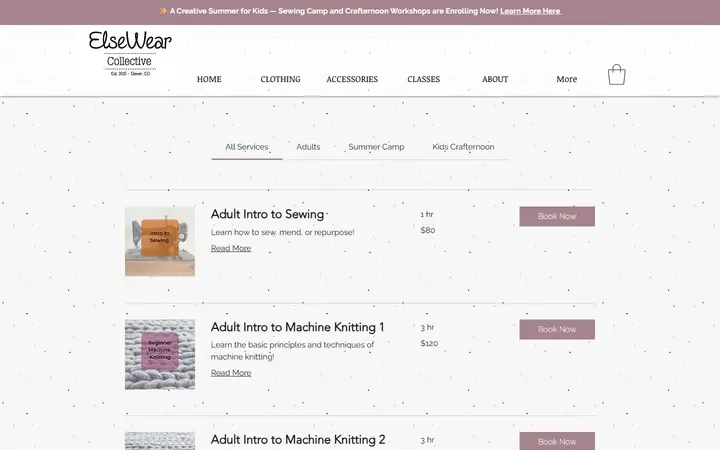Viewport: 720px width, 450px height.
Task: Book Now for Adult Intro to Machine Knitting 2
Action: point(557,441)
